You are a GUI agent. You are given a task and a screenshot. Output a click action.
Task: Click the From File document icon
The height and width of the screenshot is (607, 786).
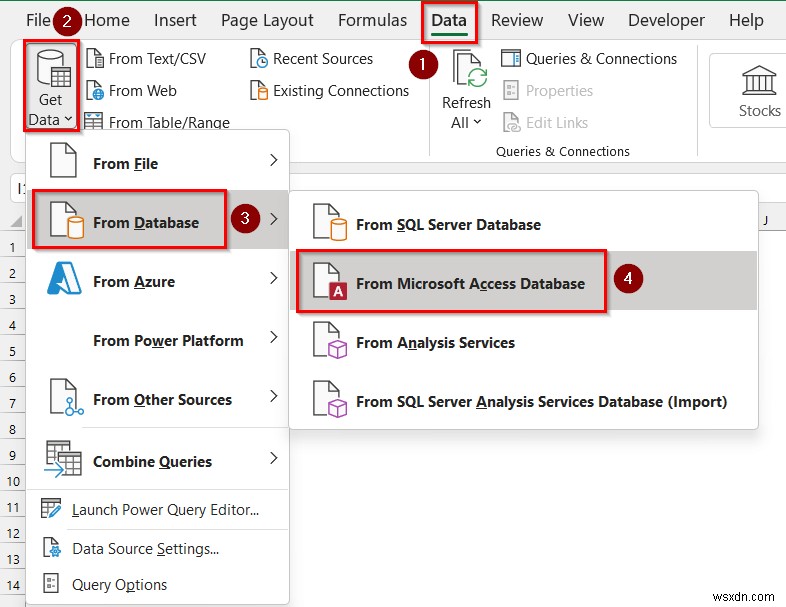point(63,160)
